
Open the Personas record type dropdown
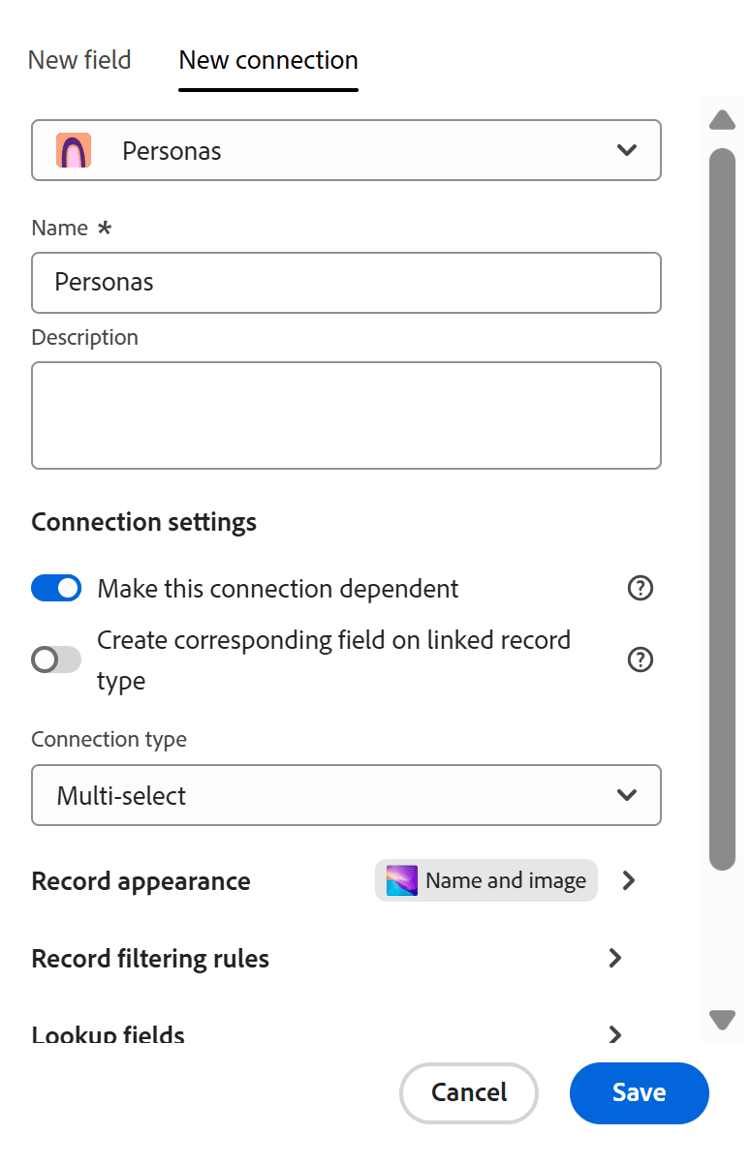pyautogui.click(x=346, y=150)
